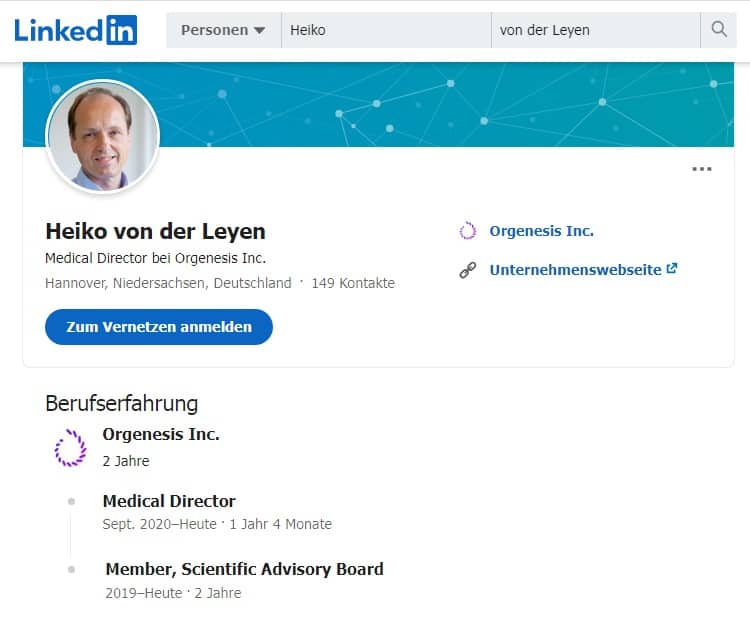This screenshot has width=750, height=620.
Task: Click the first name field containing Heiko
Action: click(386, 30)
